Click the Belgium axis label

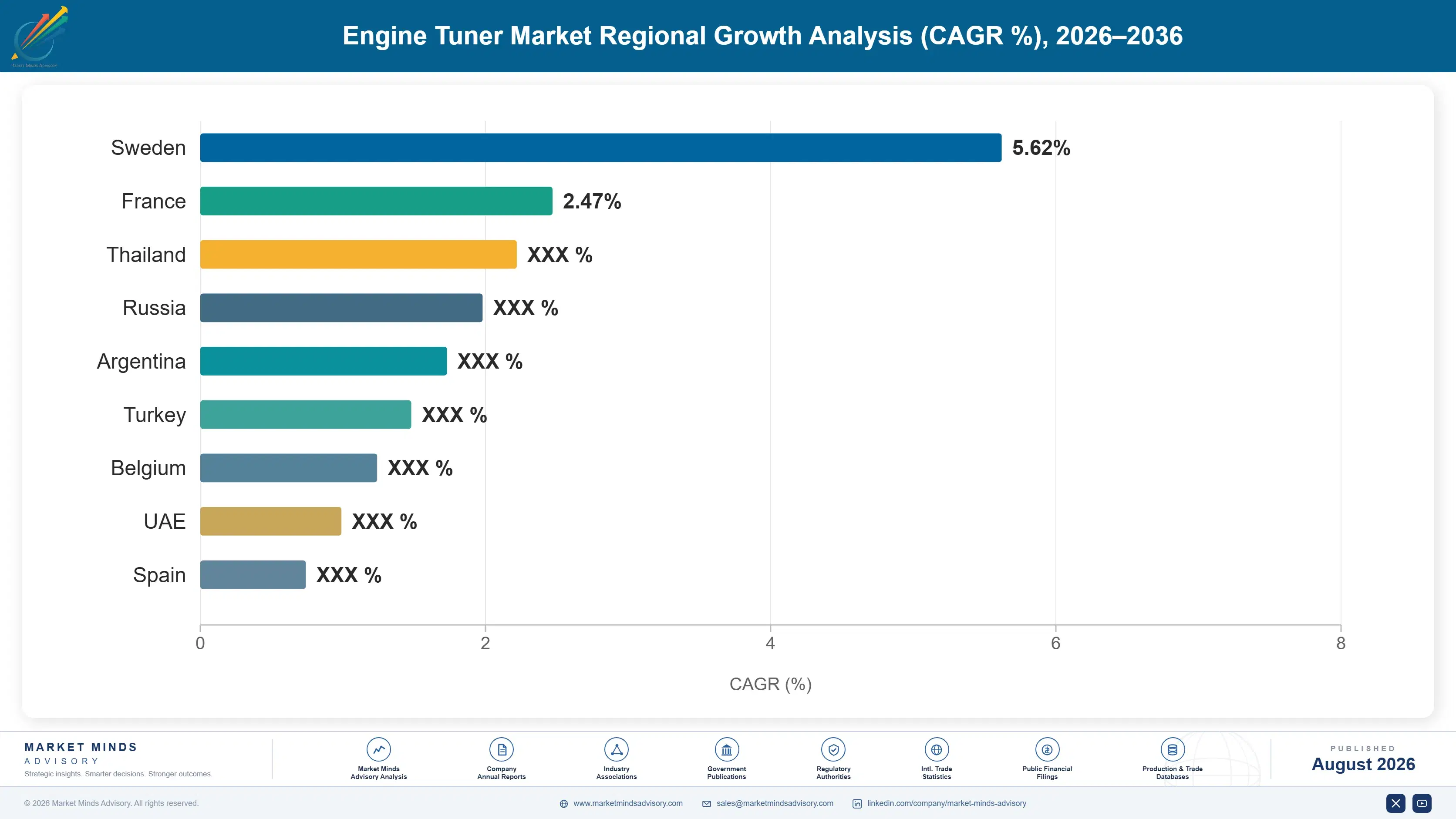[x=148, y=468]
